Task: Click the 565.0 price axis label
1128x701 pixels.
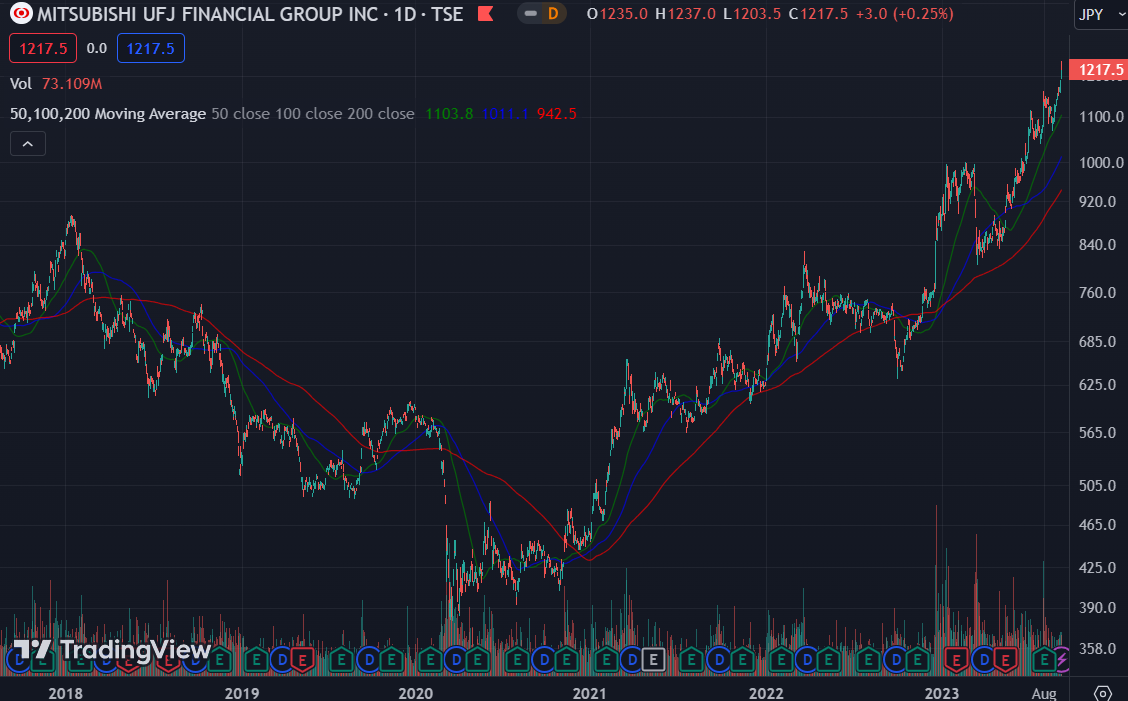Action: 1097,433
